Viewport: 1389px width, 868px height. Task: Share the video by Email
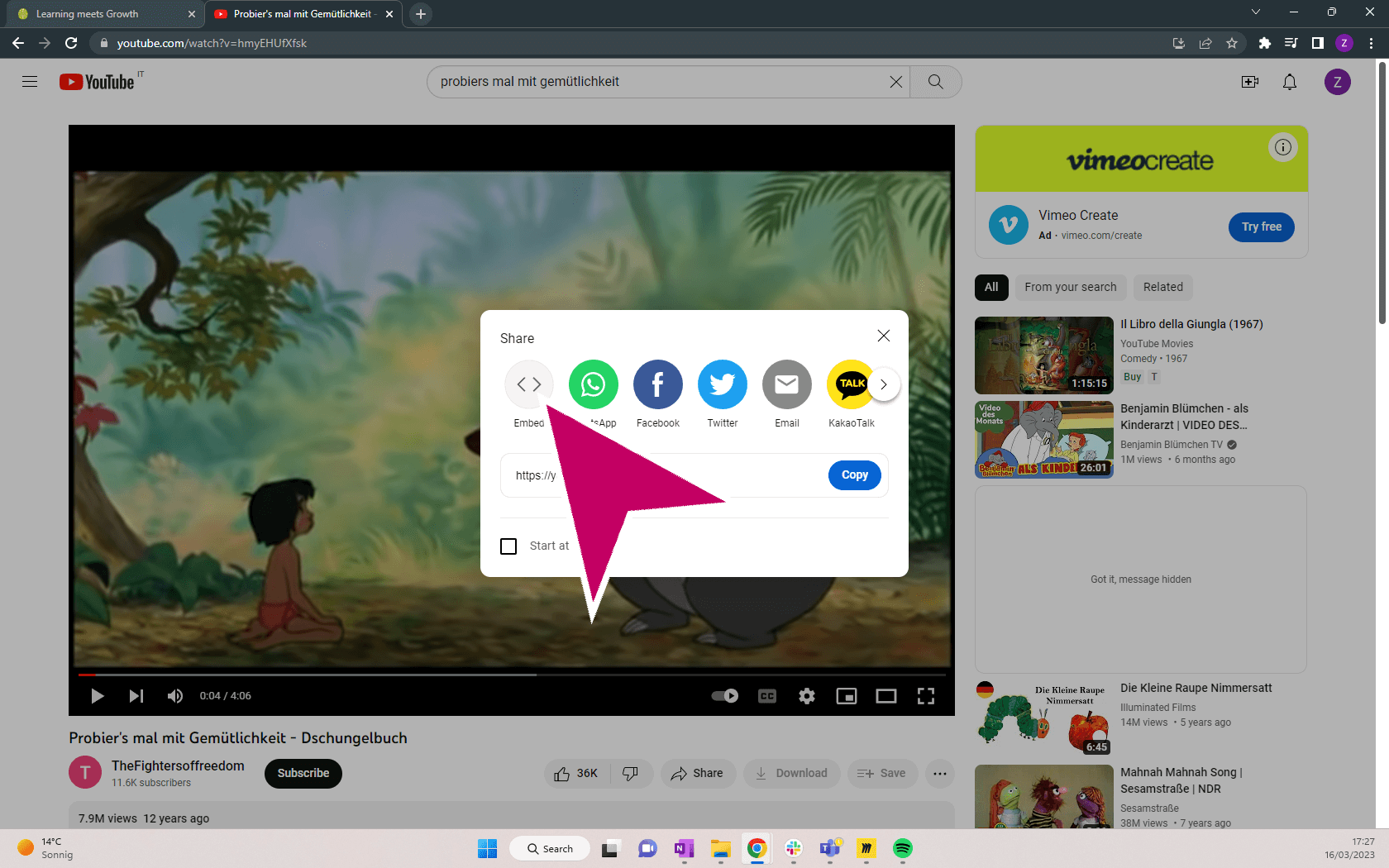(787, 384)
